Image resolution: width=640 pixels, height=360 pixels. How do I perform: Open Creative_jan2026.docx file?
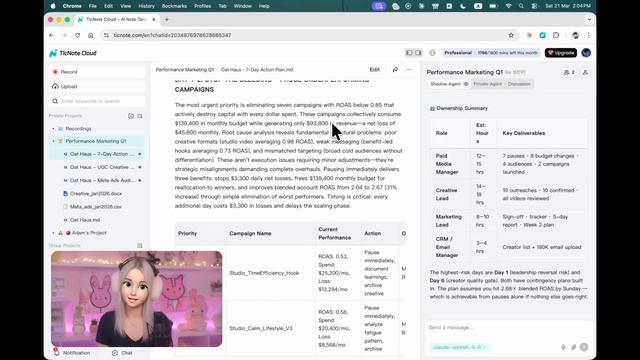tap(96, 193)
